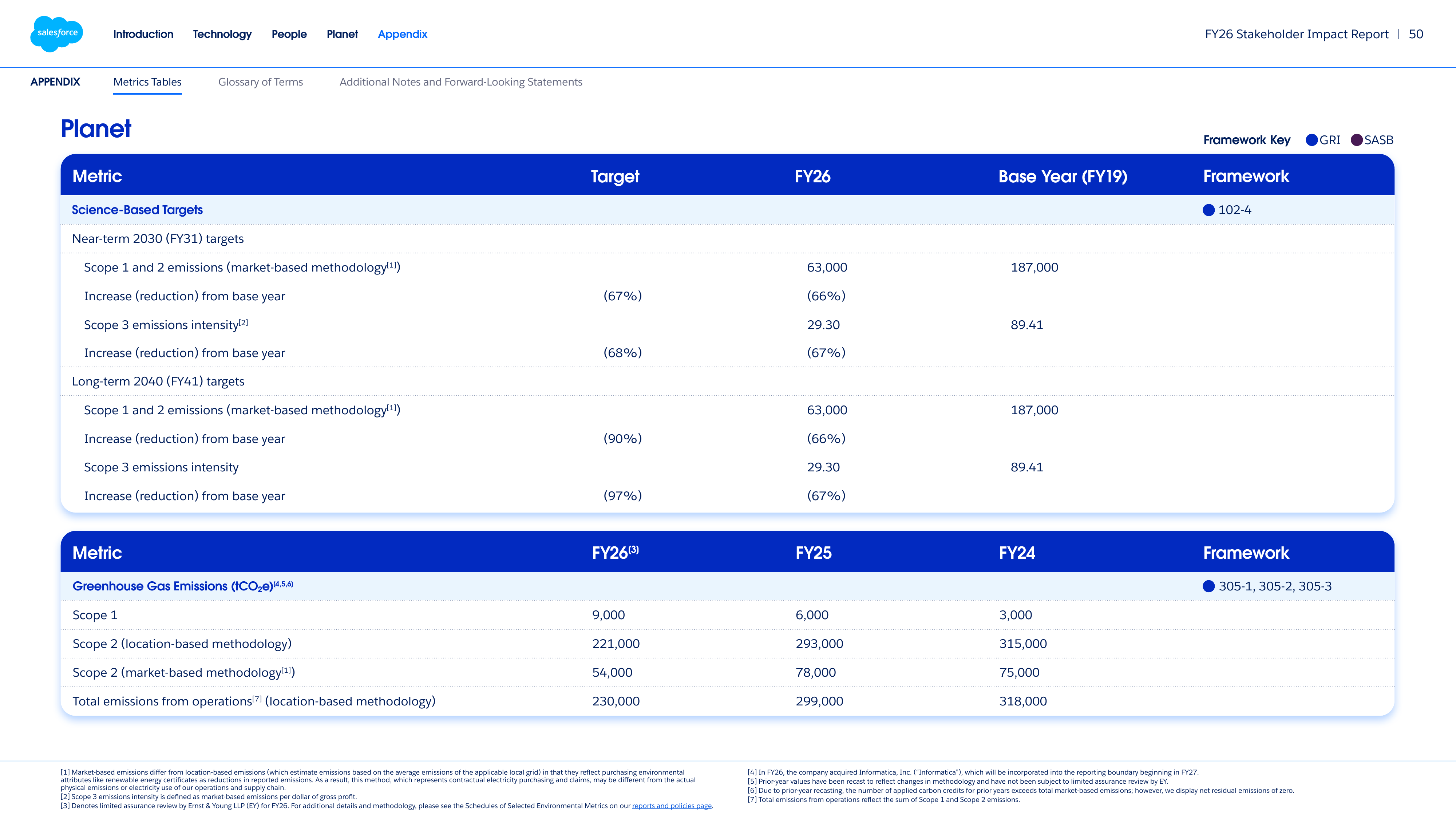Click the Science-Based Targets row heading
1456x819 pixels.
137,210
